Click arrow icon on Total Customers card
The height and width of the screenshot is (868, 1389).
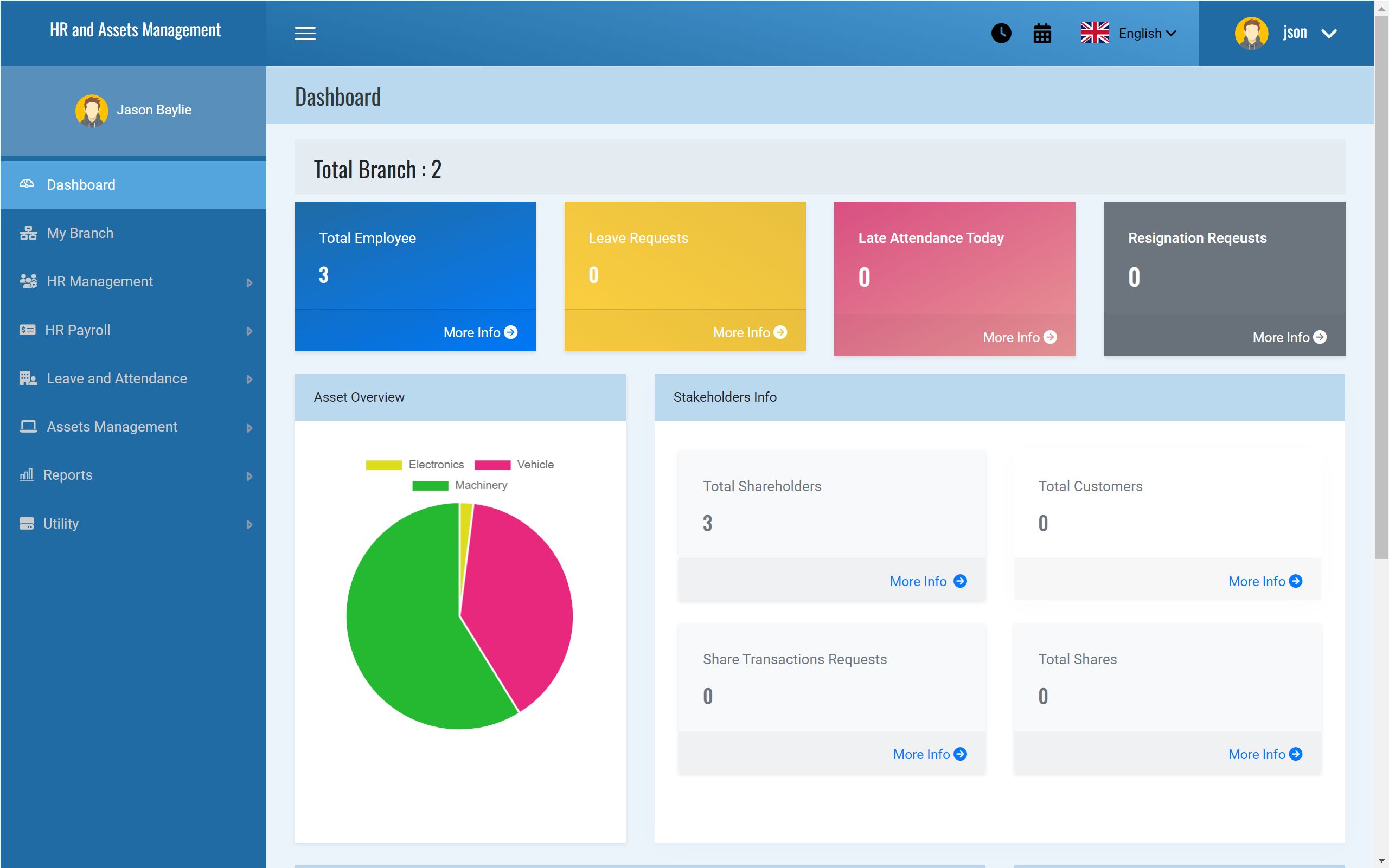[x=1295, y=581]
